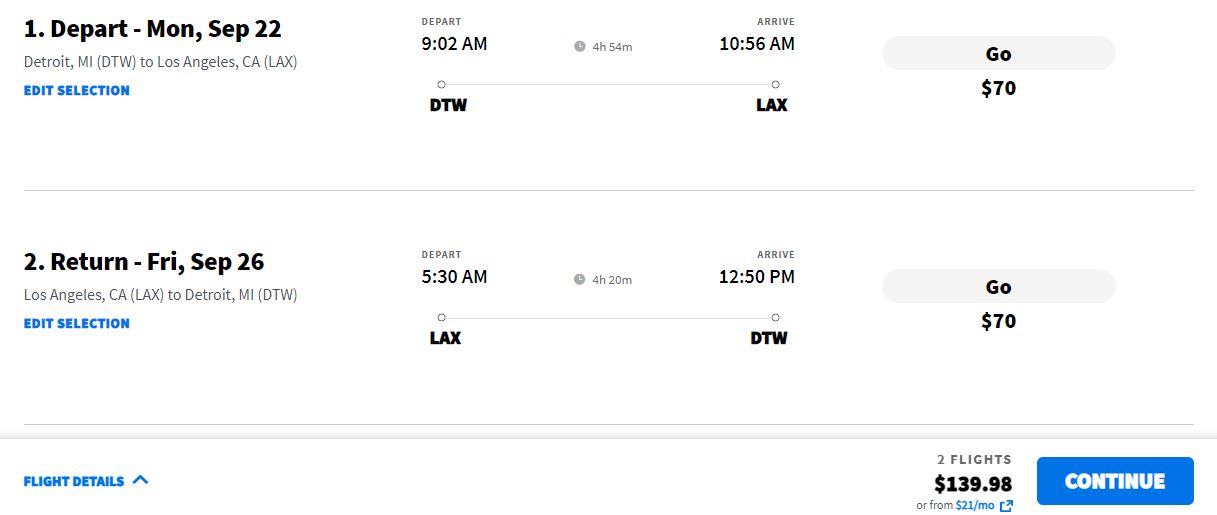Click the clock icon beside 4h 20m

[579, 279]
